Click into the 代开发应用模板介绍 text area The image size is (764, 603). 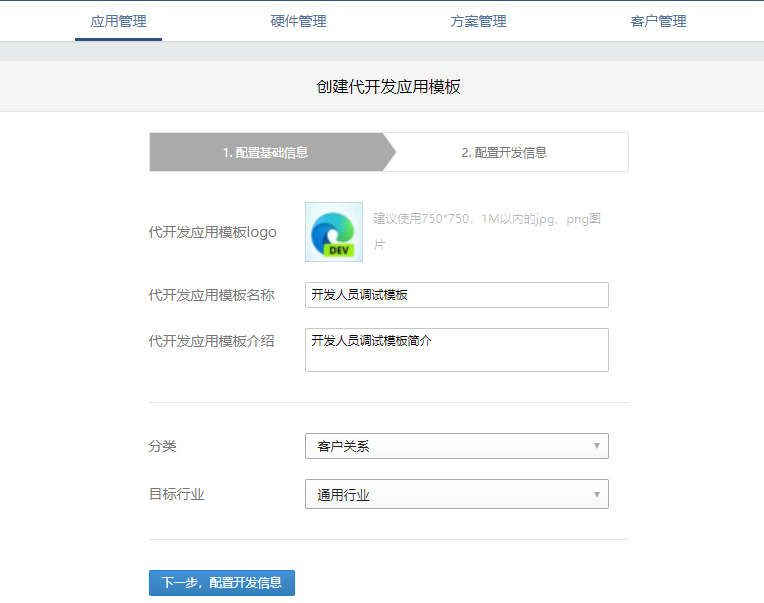click(456, 350)
